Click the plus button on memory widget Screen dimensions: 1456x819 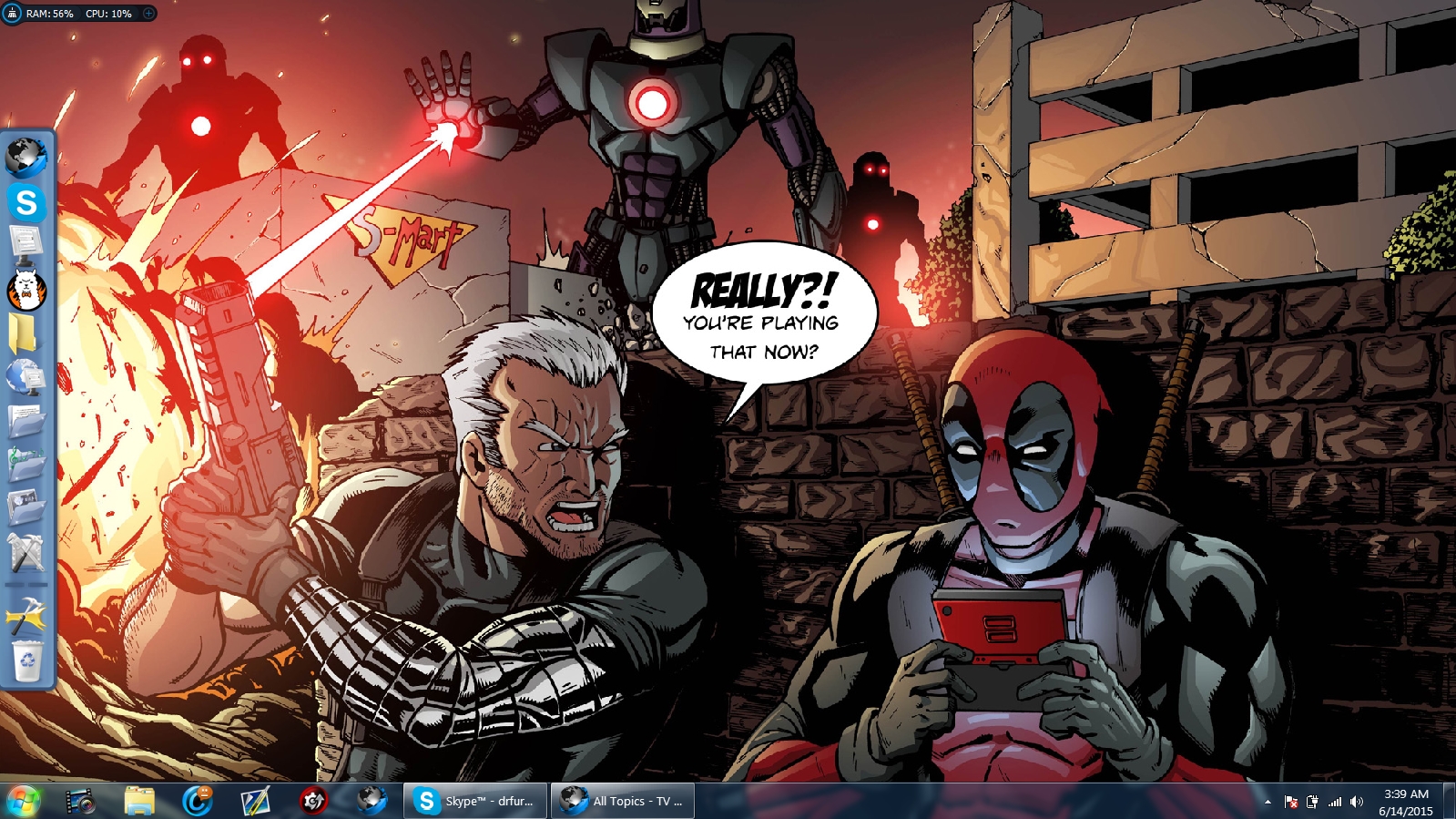(x=148, y=14)
